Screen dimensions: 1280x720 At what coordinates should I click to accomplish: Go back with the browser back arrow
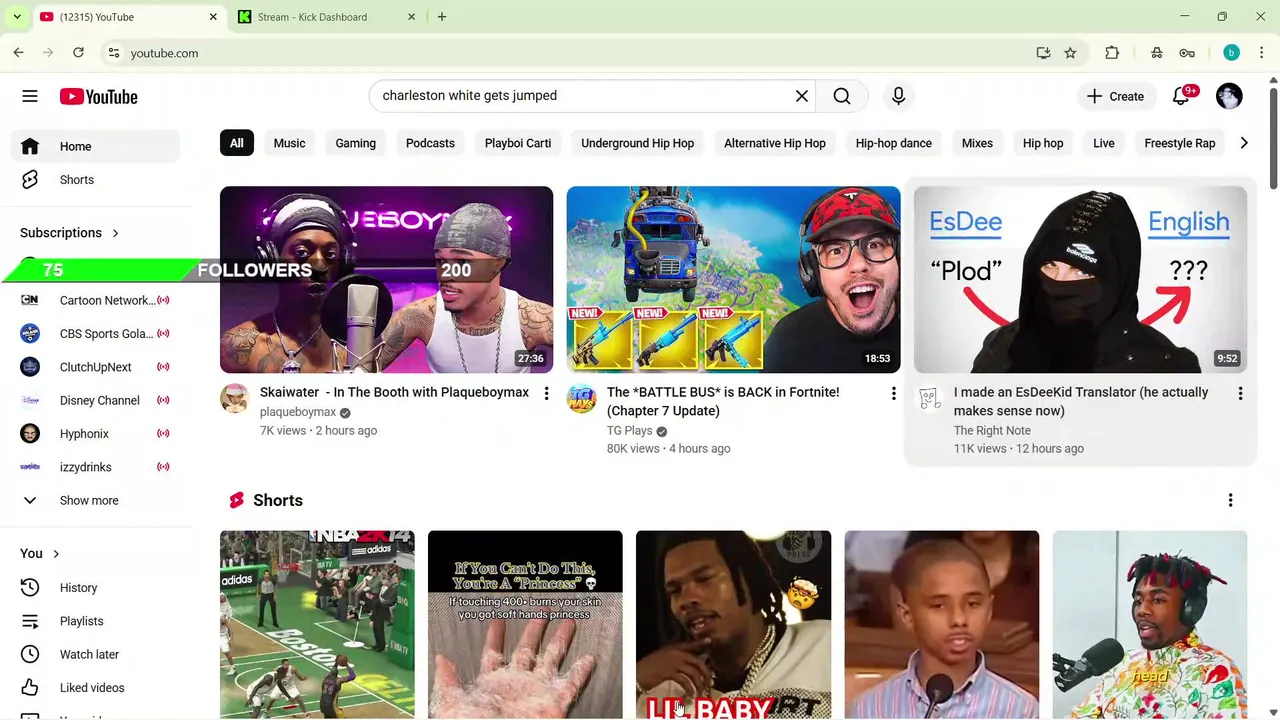pos(19,53)
